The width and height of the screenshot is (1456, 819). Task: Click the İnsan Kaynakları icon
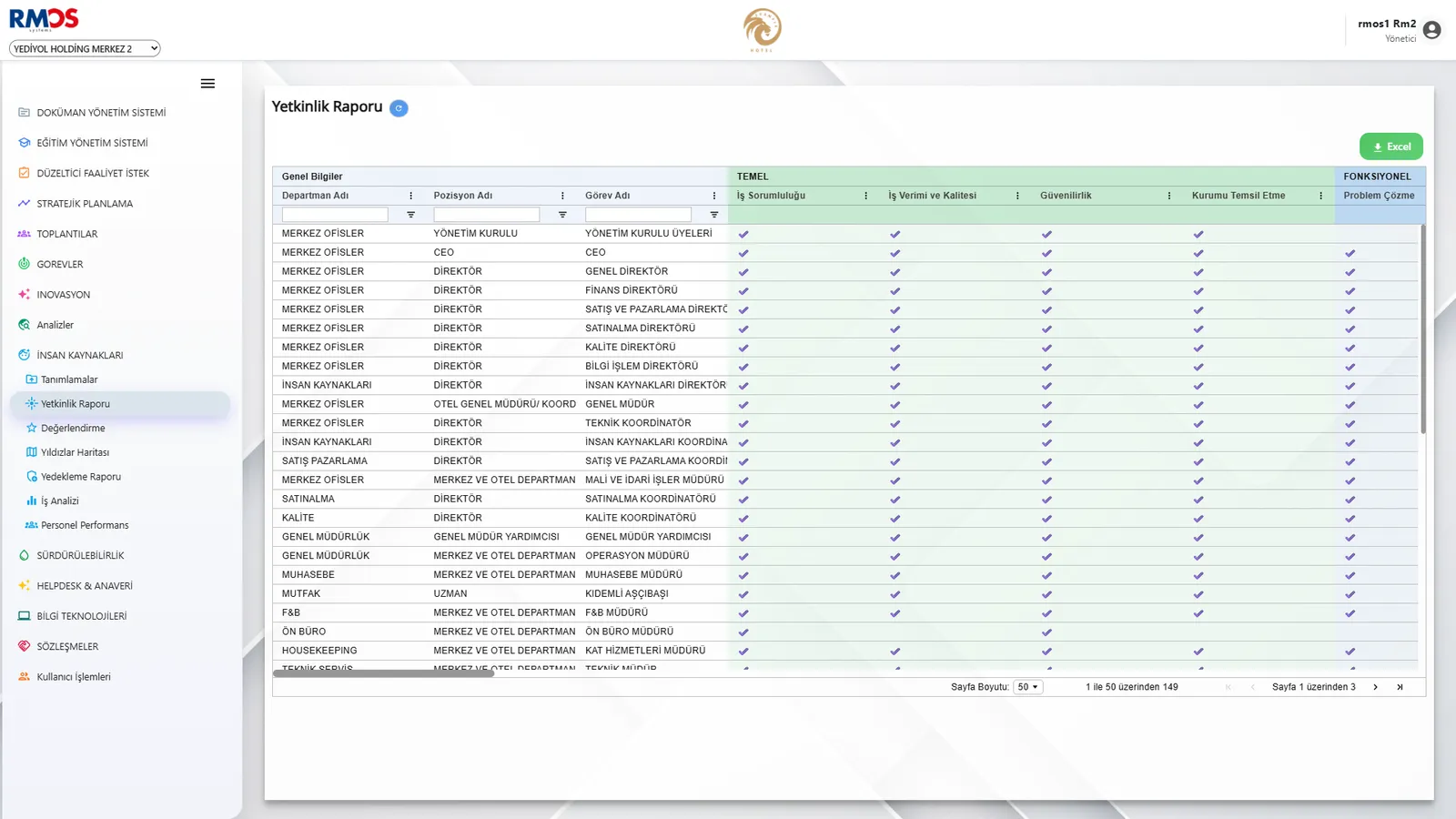click(x=25, y=355)
